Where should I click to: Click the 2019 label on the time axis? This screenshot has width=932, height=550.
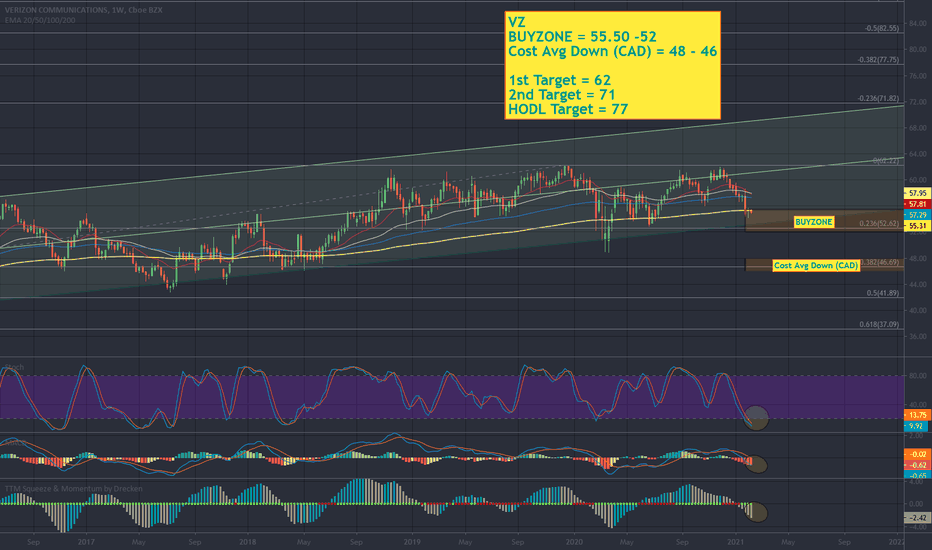point(412,542)
